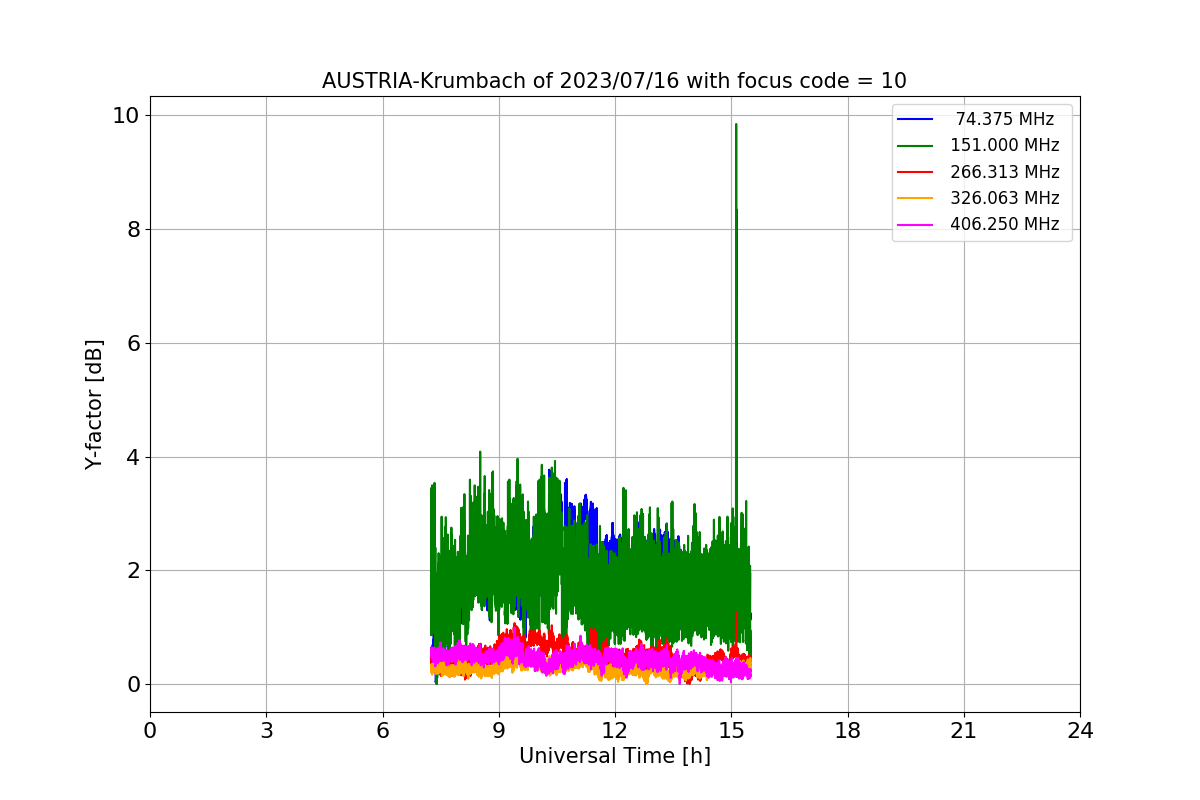Select the 74.375 MHz legend label
The image size is (1200, 800).
(1005, 119)
